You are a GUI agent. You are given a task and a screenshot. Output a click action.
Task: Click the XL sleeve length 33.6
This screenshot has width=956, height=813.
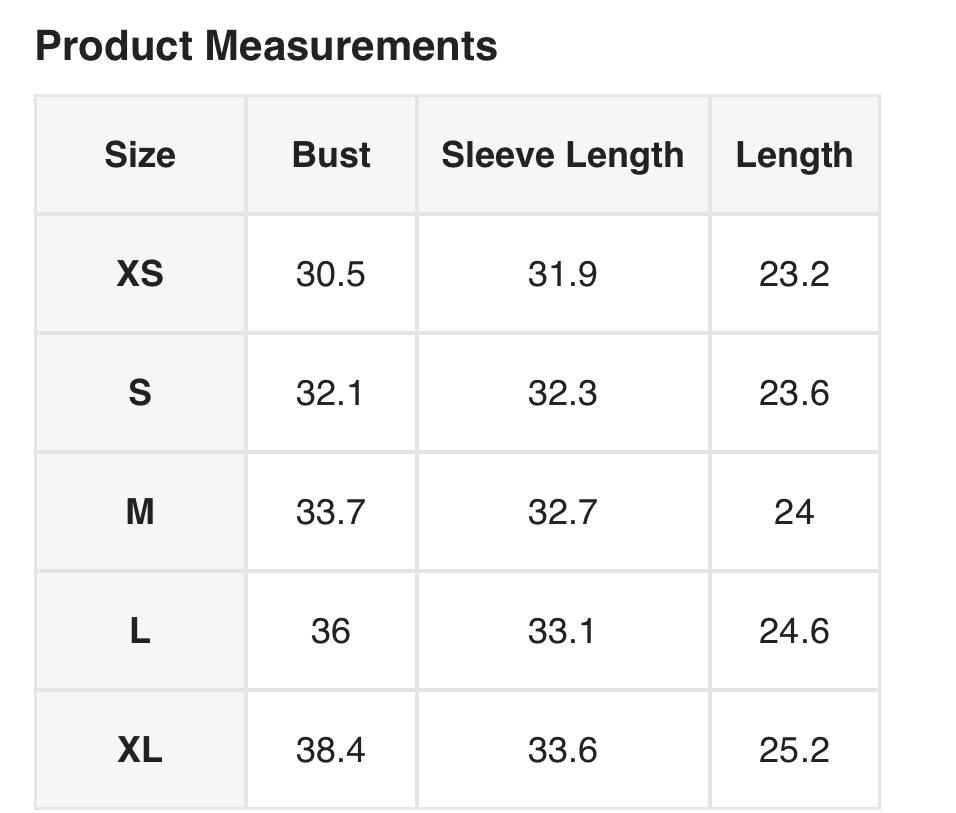[x=563, y=750]
